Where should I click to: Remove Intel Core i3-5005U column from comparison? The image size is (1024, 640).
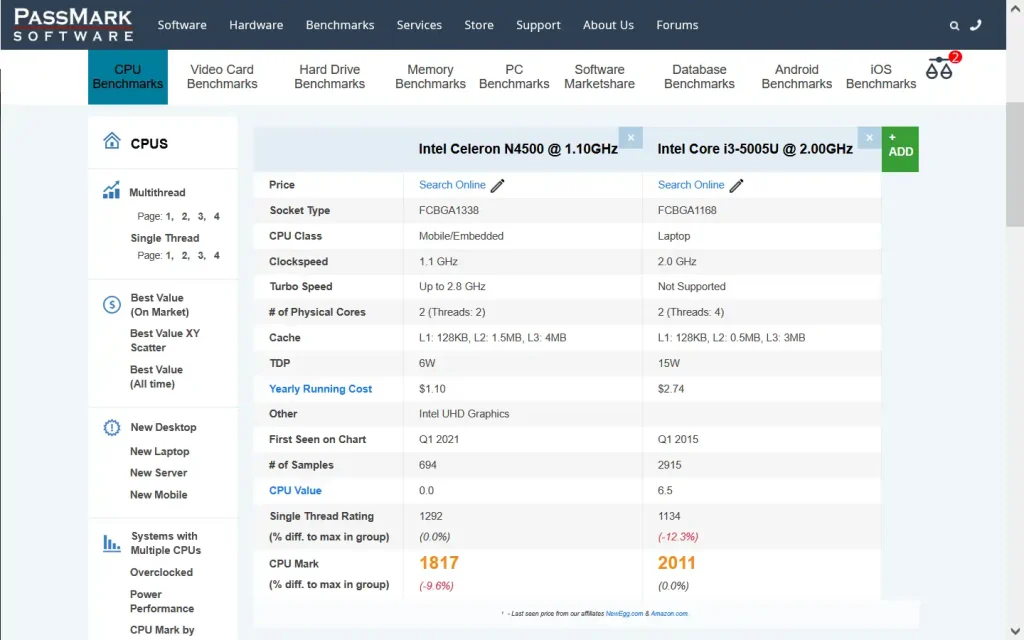(869, 138)
